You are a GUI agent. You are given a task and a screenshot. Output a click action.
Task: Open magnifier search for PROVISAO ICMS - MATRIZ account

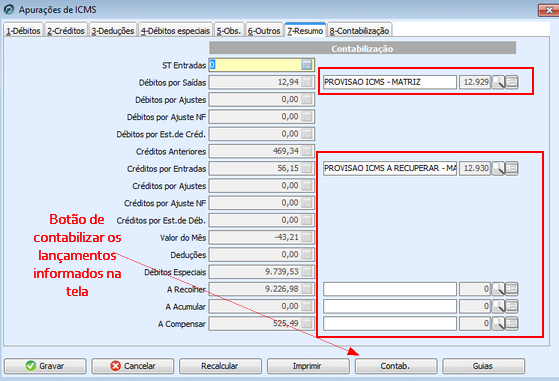[x=498, y=82]
